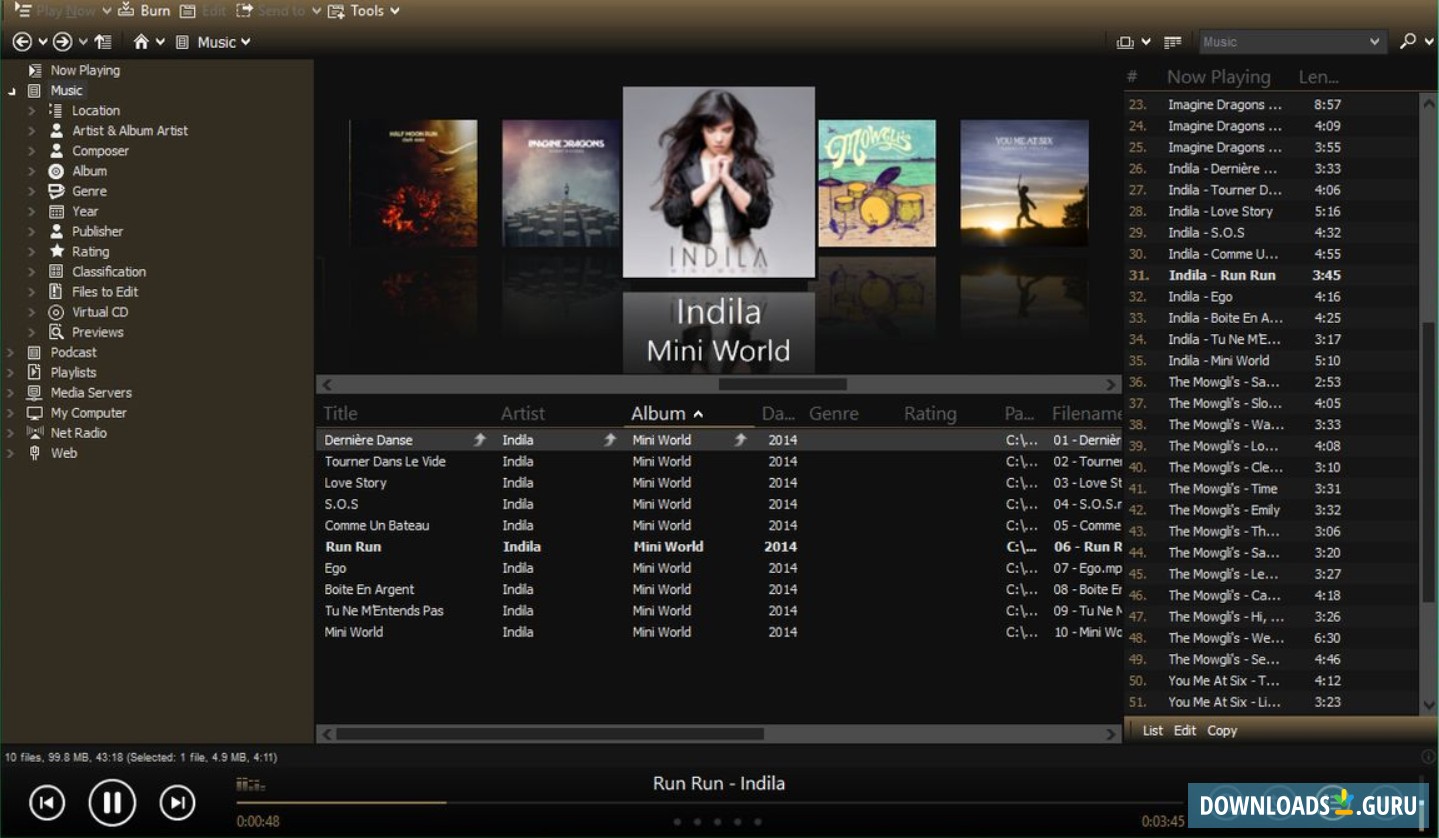
Task: Select the Web node in the tree
Action: 63,453
